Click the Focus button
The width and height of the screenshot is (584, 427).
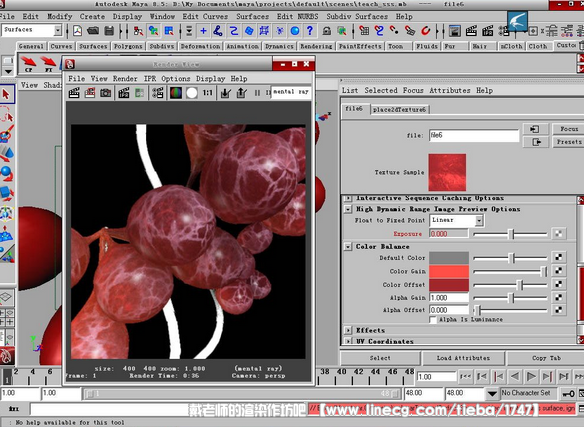click(x=569, y=129)
